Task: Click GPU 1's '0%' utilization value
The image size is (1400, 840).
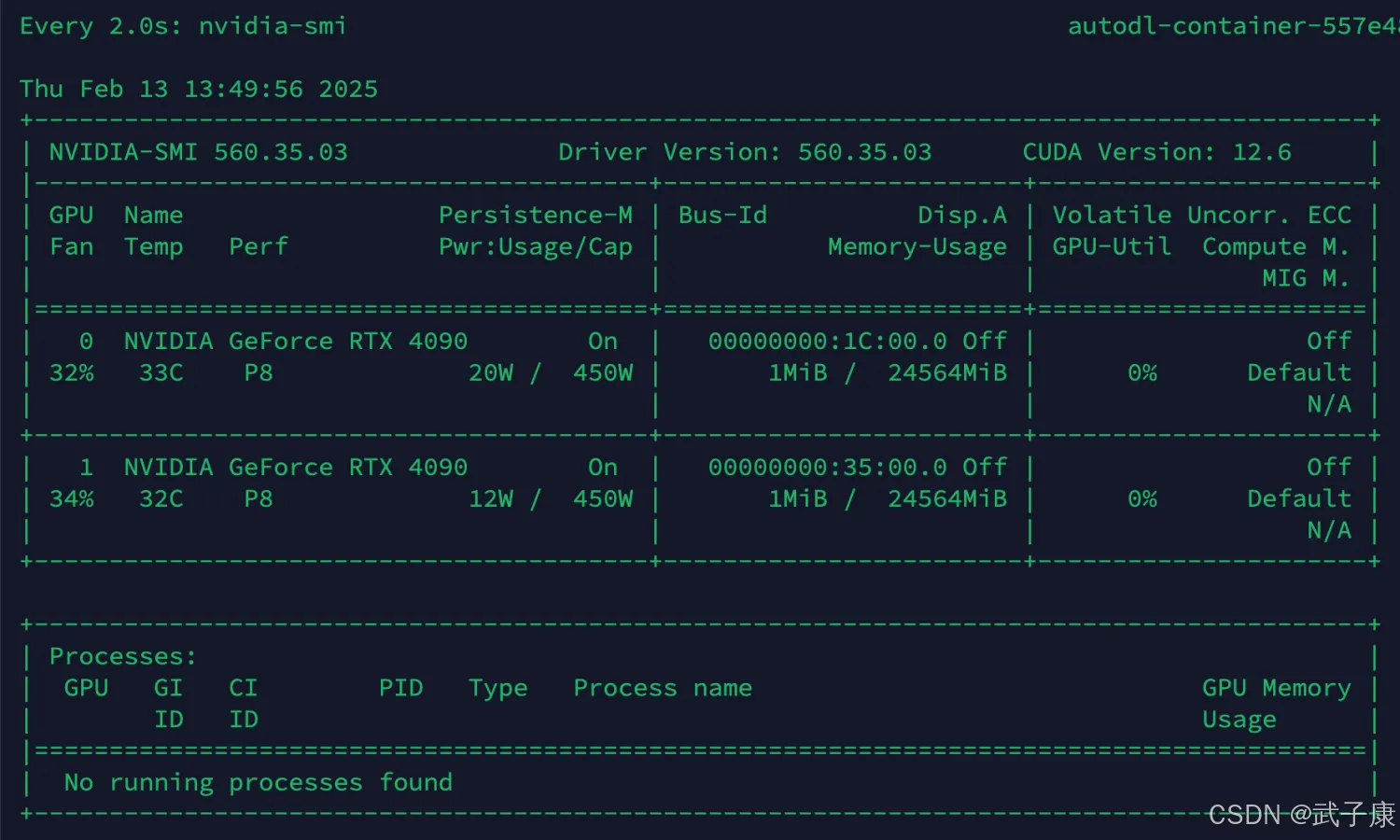Action: [x=1142, y=499]
